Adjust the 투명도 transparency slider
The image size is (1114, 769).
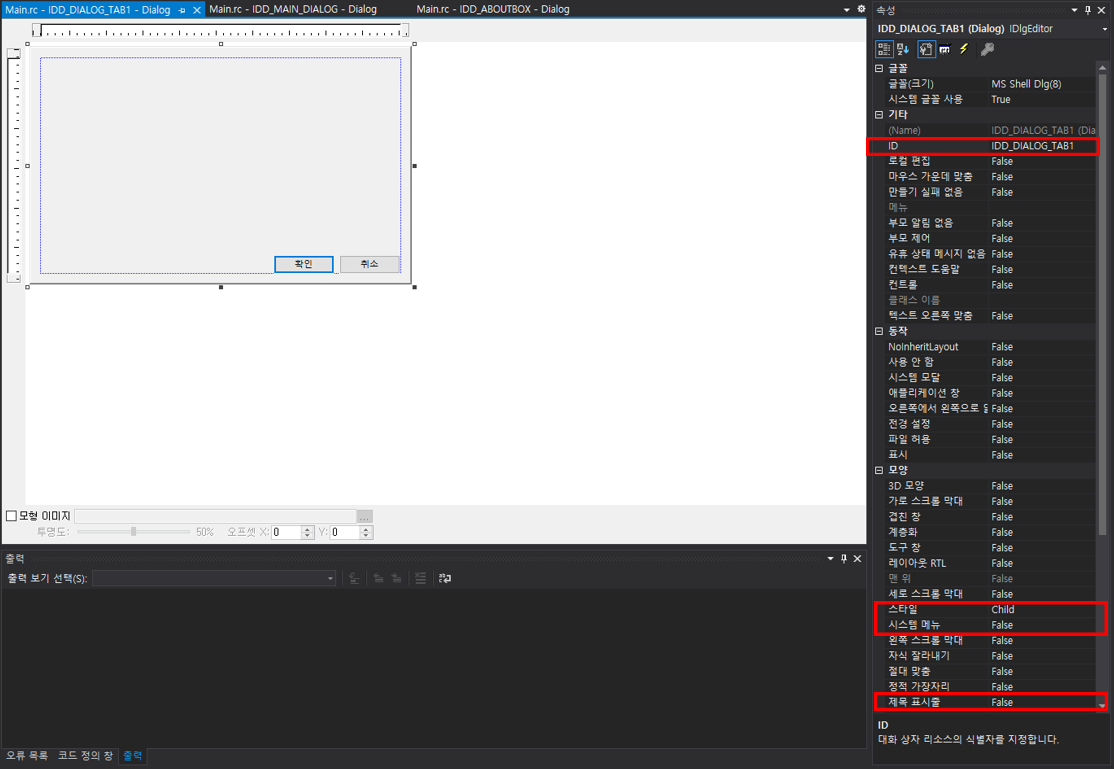(134, 532)
